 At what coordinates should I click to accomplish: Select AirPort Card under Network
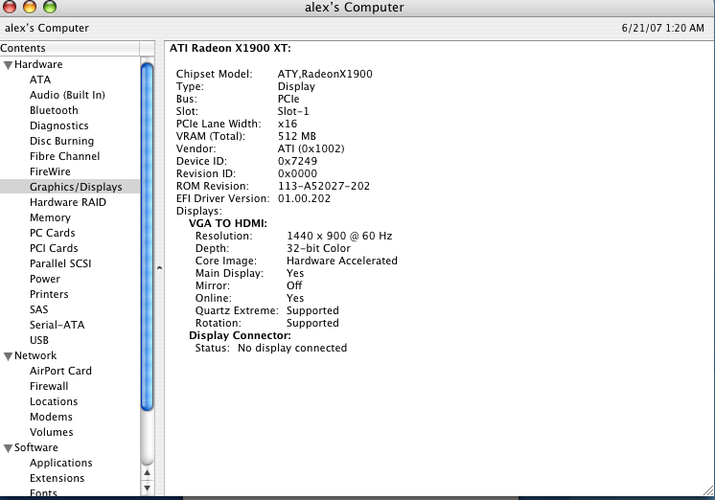click(61, 371)
